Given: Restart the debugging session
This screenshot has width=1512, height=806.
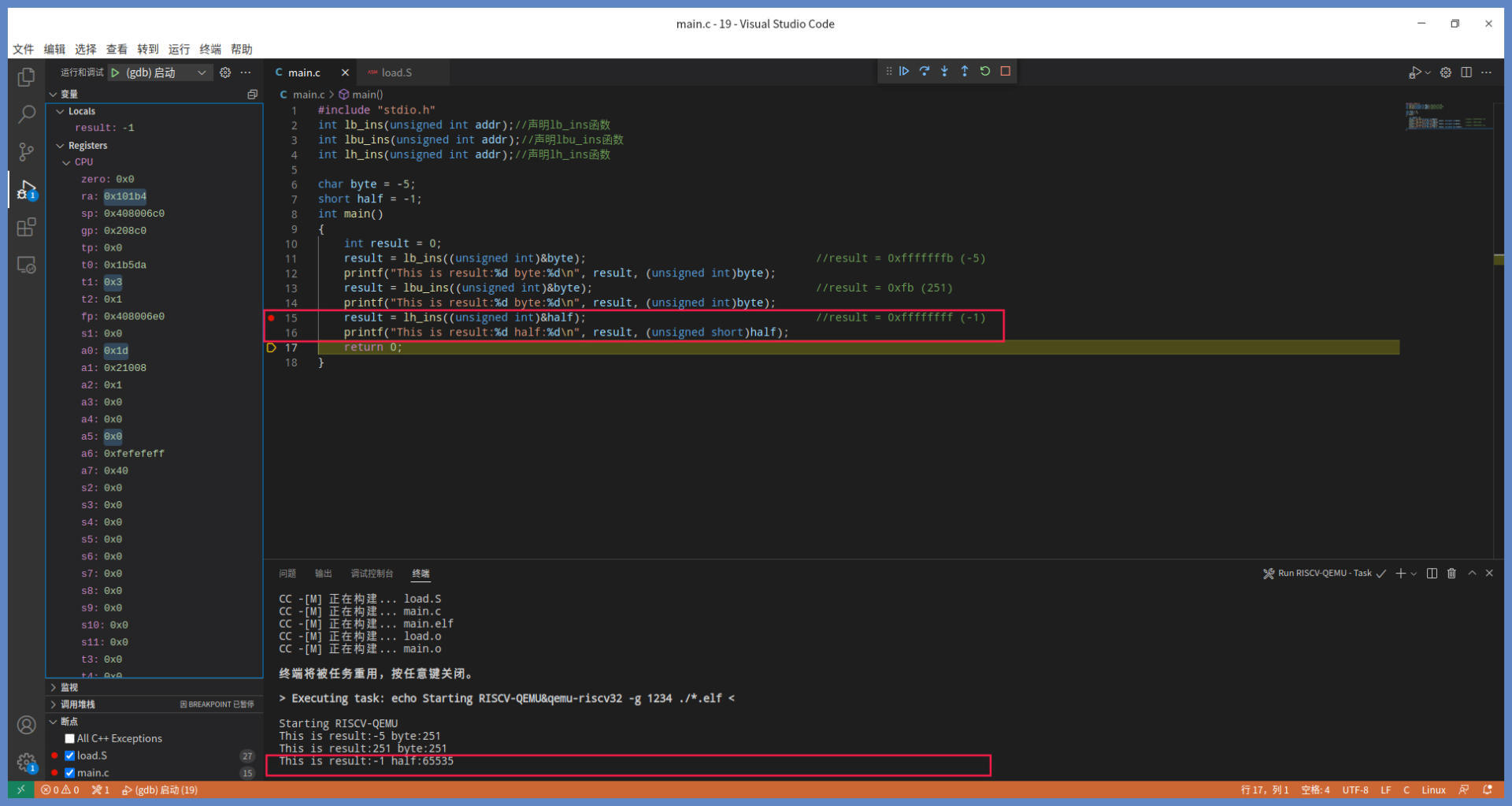Looking at the screenshot, I should point(985,71).
